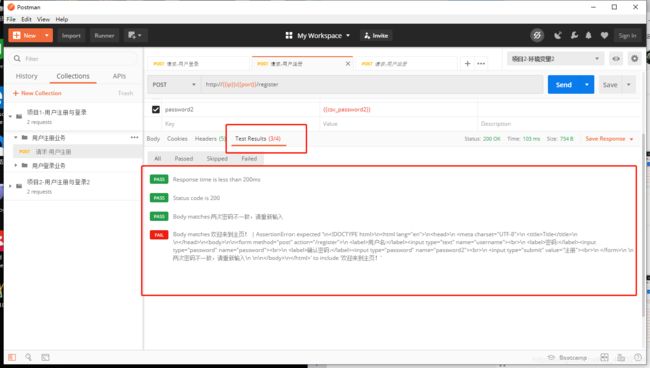Open the environment selector dropdown
The image size is (650, 368).
point(555,59)
